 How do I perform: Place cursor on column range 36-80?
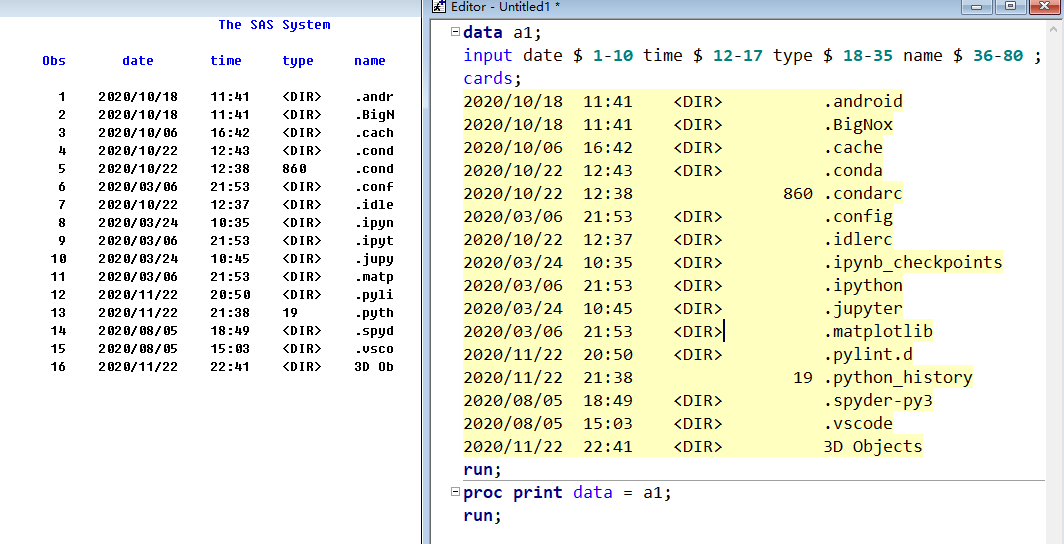998,56
